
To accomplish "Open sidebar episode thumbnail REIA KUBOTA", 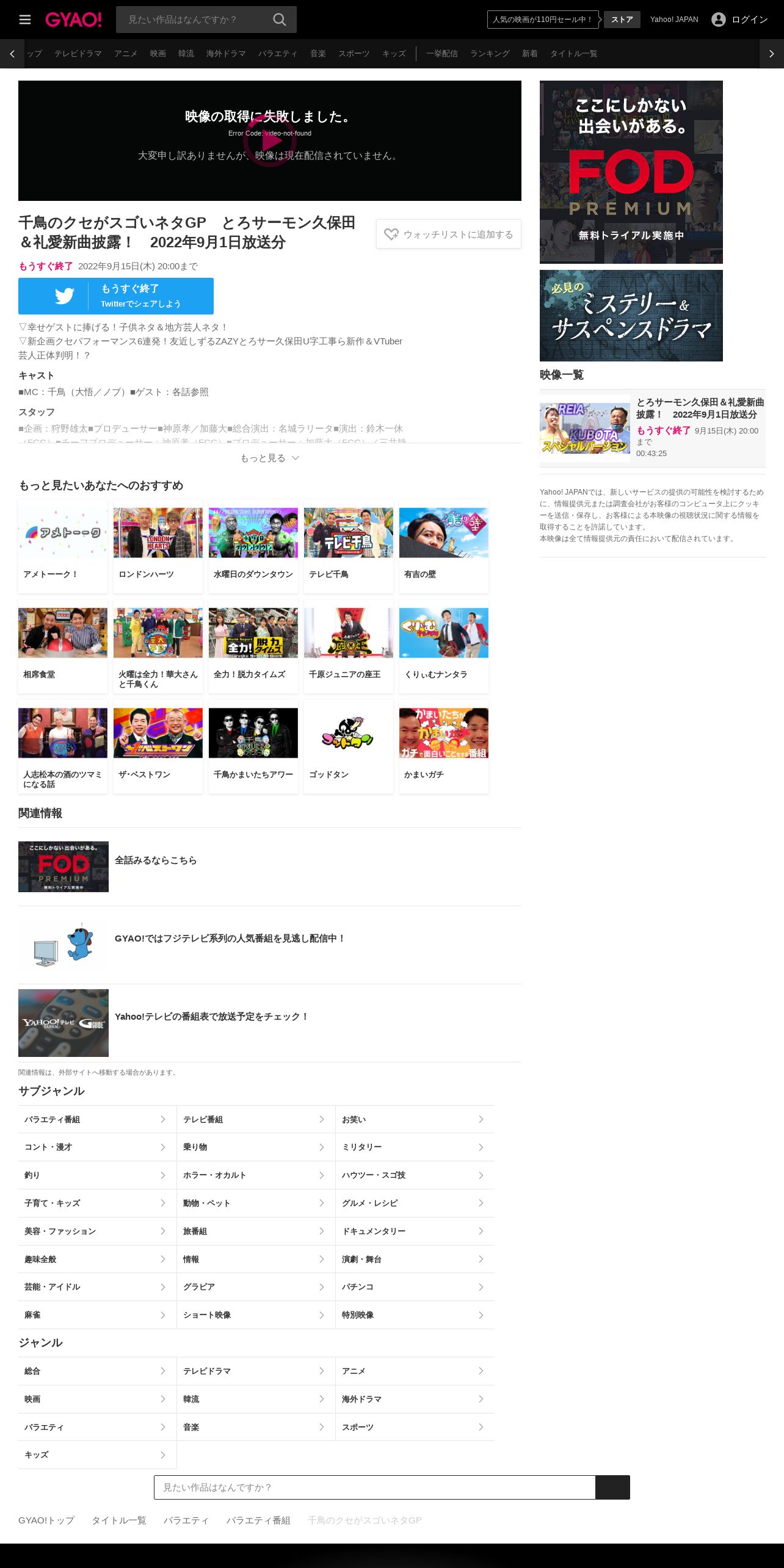I will click(585, 428).
